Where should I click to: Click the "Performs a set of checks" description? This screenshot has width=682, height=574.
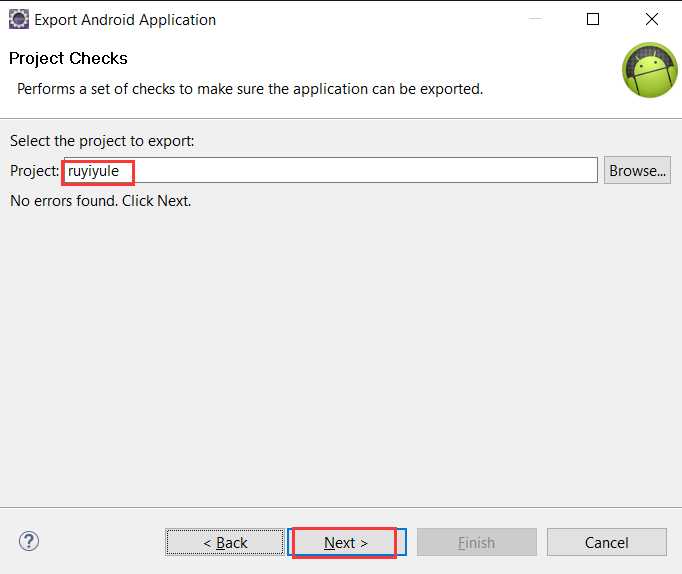(x=250, y=89)
